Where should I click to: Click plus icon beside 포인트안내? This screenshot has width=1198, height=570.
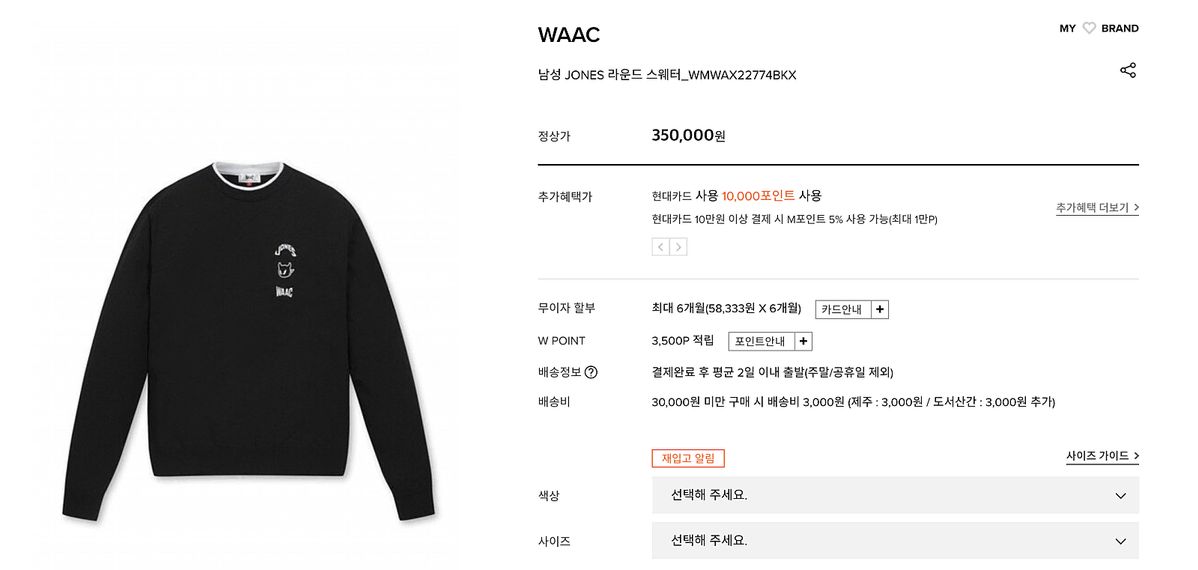[x=803, y=342]
